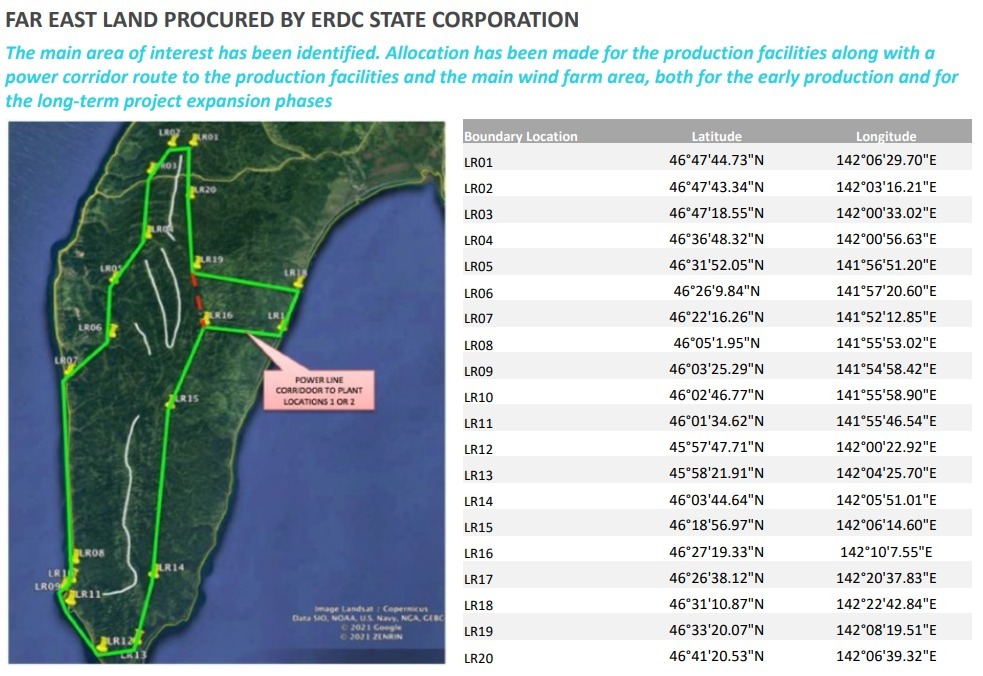Select the LR10 row label in the table
The width and height of the screenshot is (983, 676).
pos(479,398)
